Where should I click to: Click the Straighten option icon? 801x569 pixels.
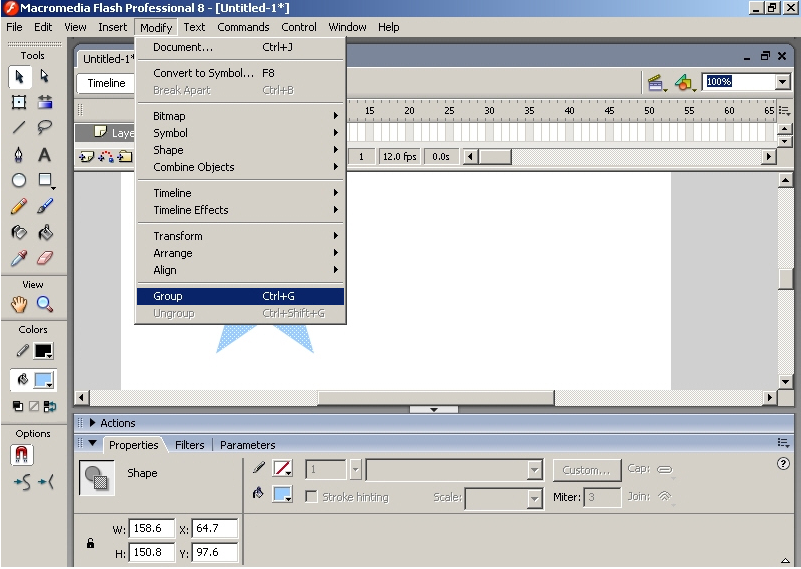pyautogui.click(x=46, y=482)
